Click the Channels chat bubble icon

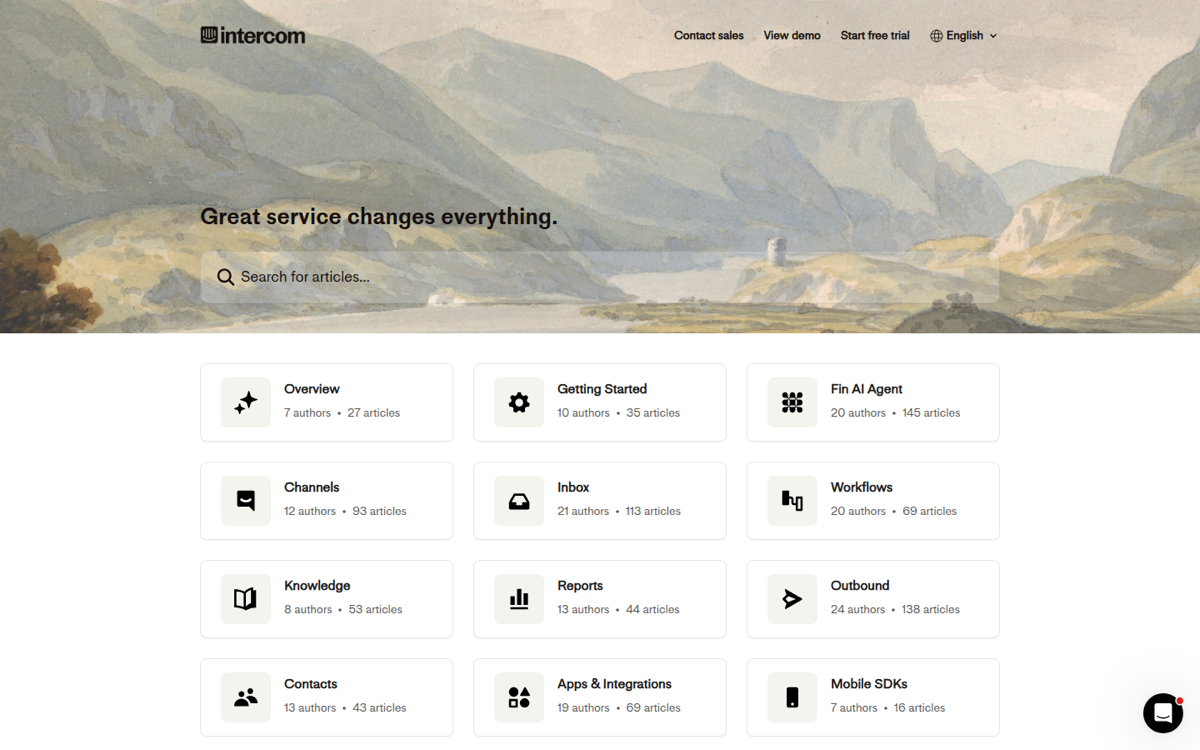click(246, 501)
